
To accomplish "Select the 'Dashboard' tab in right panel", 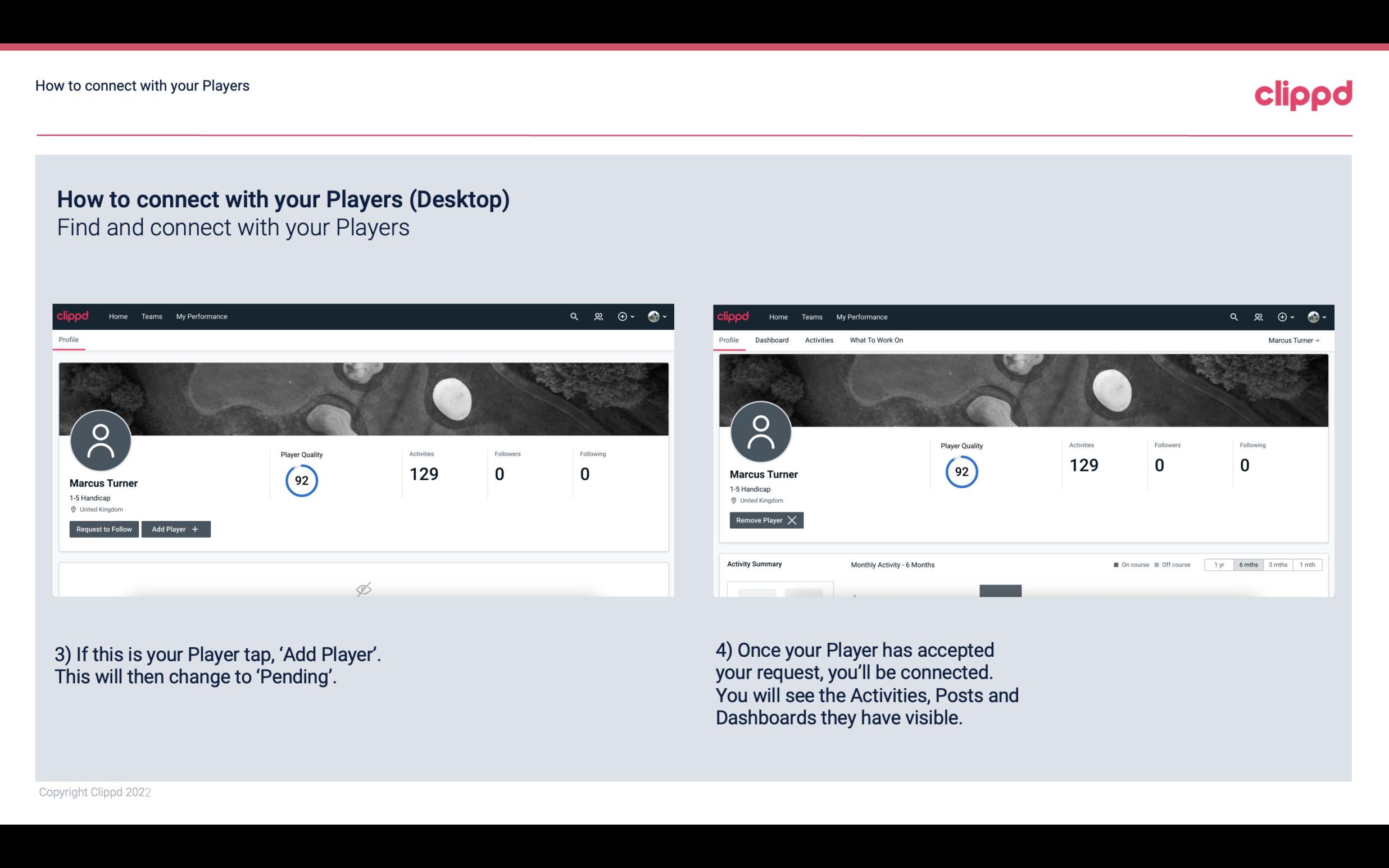I will (x=771, y=340).
